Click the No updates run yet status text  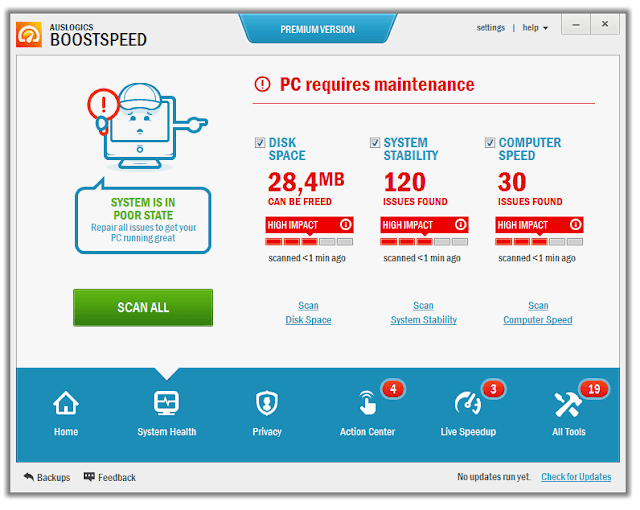[x=494, y=477]
